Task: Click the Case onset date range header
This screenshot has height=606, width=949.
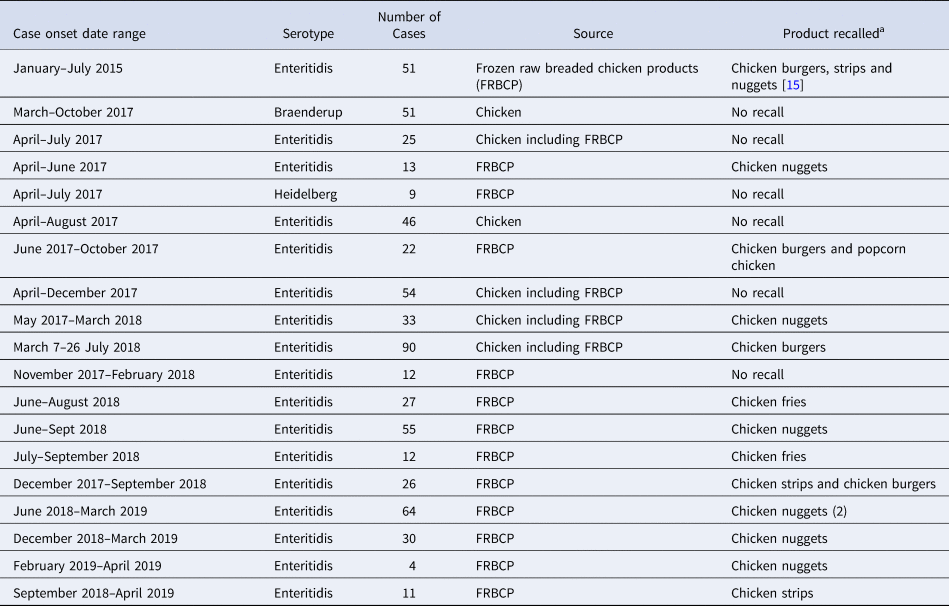Action: 79,34
